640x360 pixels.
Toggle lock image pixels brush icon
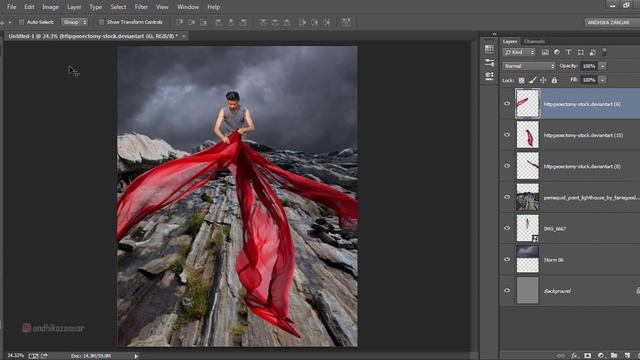point(532,80)
